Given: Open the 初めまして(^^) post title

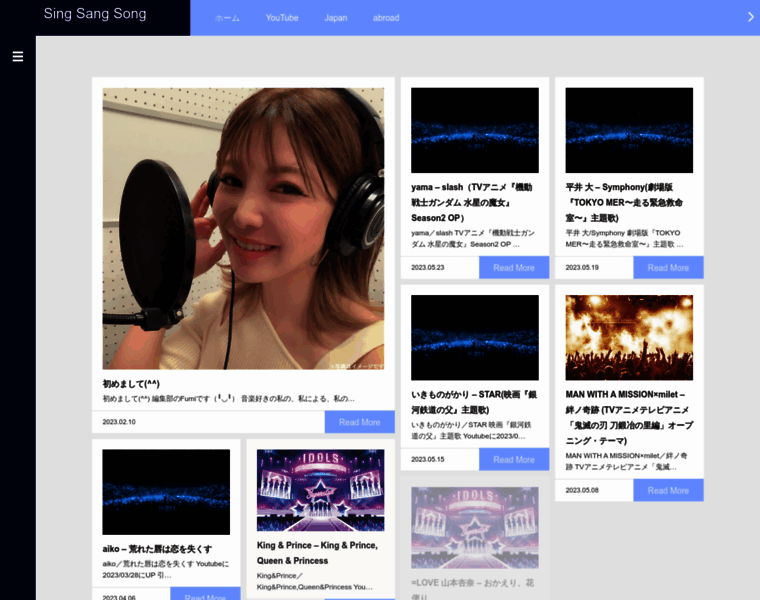Looking at the screenshot, I should (x=131, y=384).
